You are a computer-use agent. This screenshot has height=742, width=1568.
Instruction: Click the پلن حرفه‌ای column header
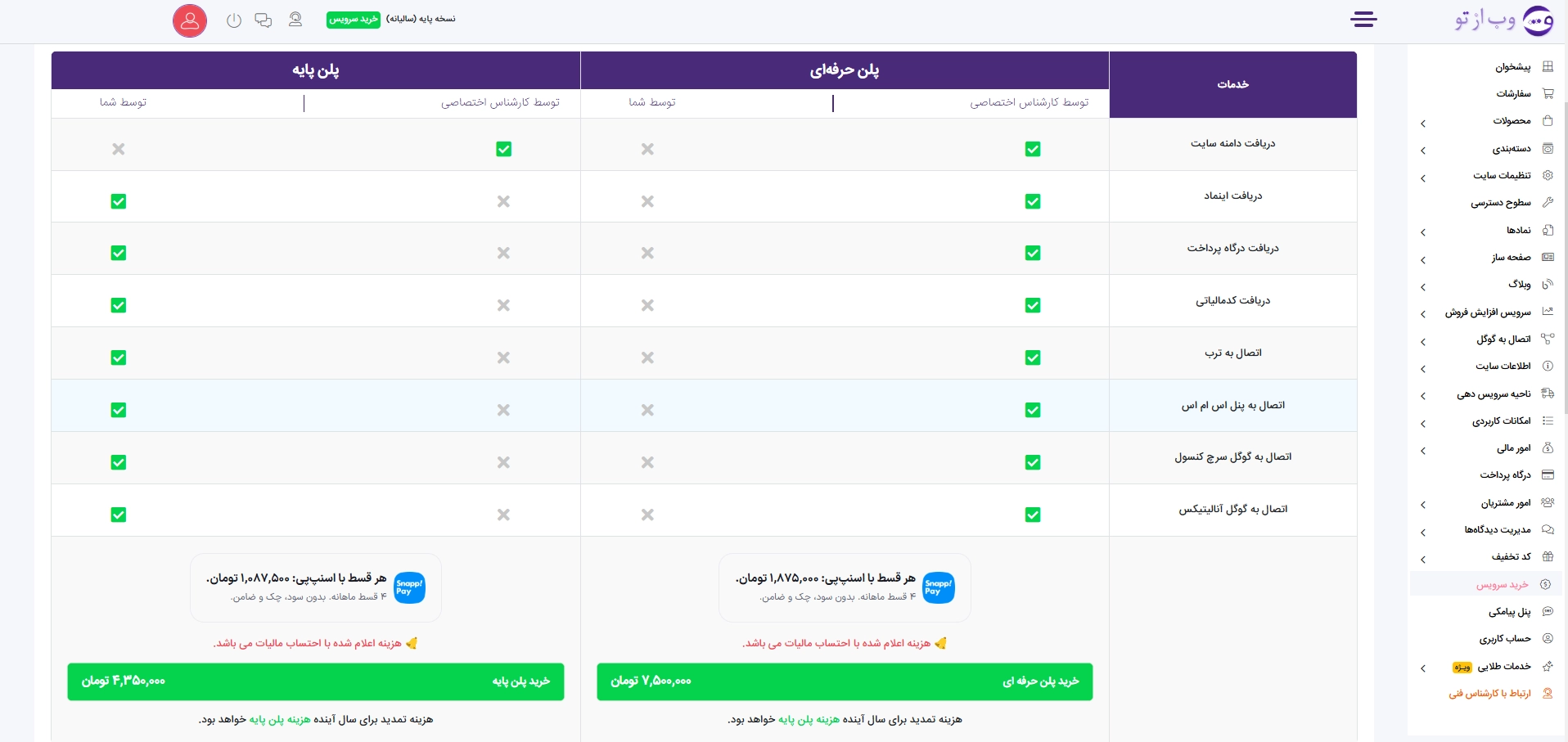tap(845, 70)
